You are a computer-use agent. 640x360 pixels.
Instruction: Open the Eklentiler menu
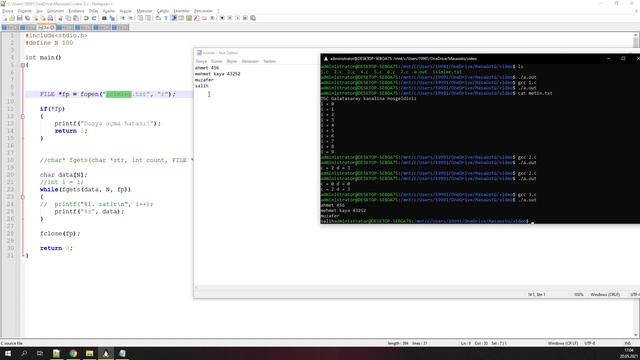[x=182, y=11]
